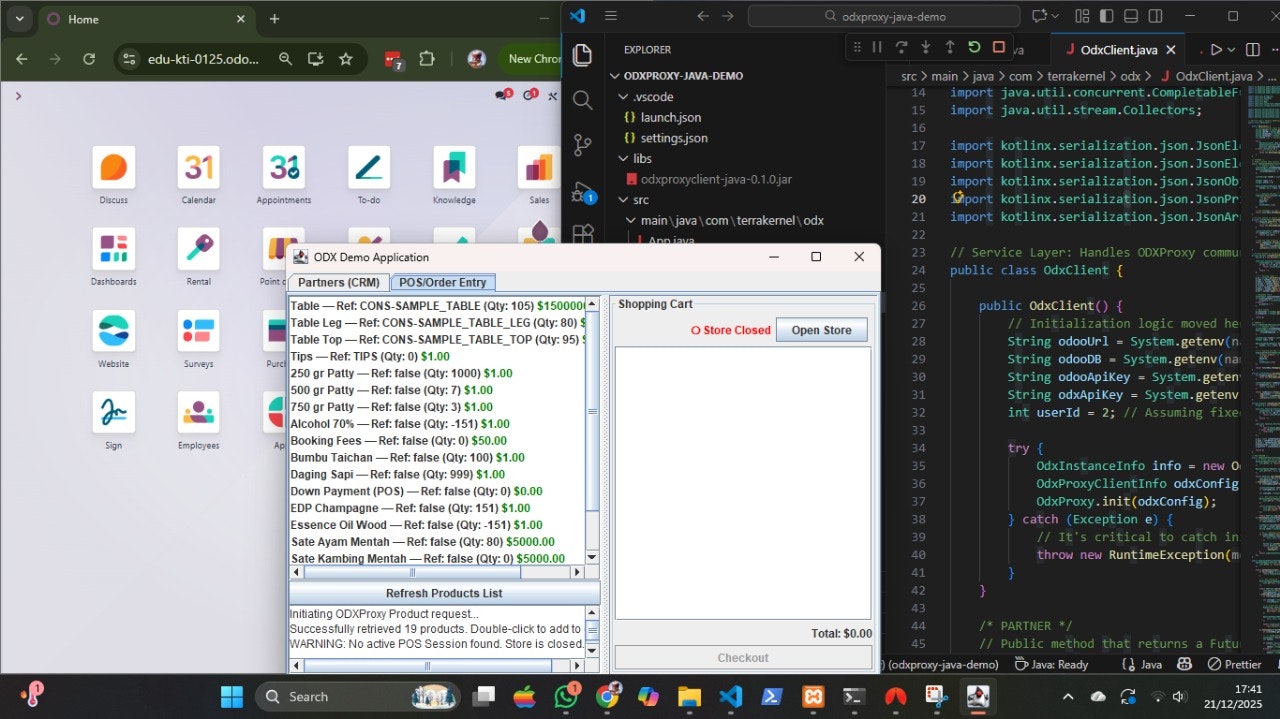Launch the Odoo Knowledge app
1280x719 pixels.
454,167
